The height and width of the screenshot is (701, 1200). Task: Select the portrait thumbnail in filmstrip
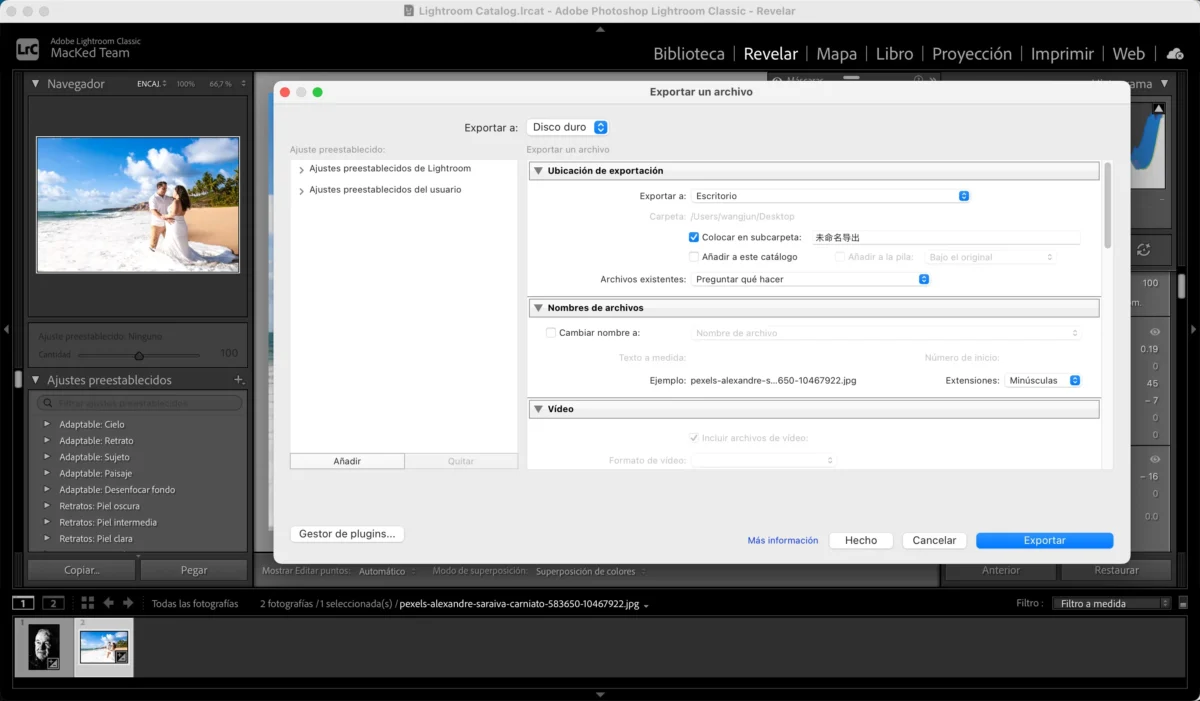click(44, 647)
